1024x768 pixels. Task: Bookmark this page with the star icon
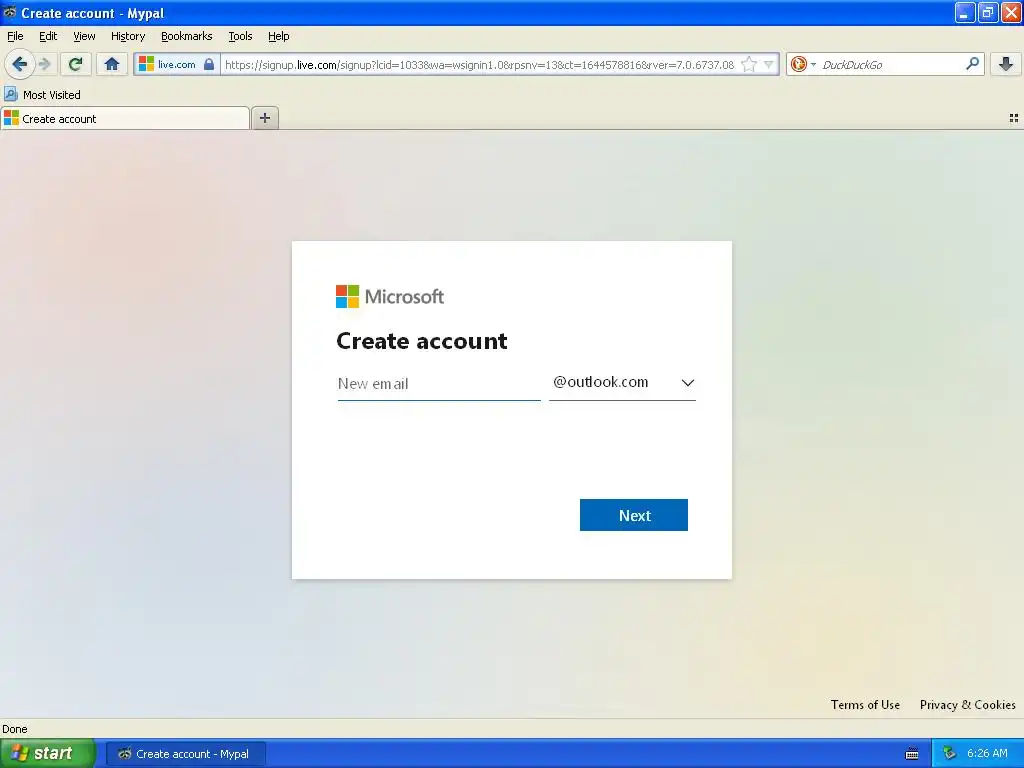pos(749,64)
